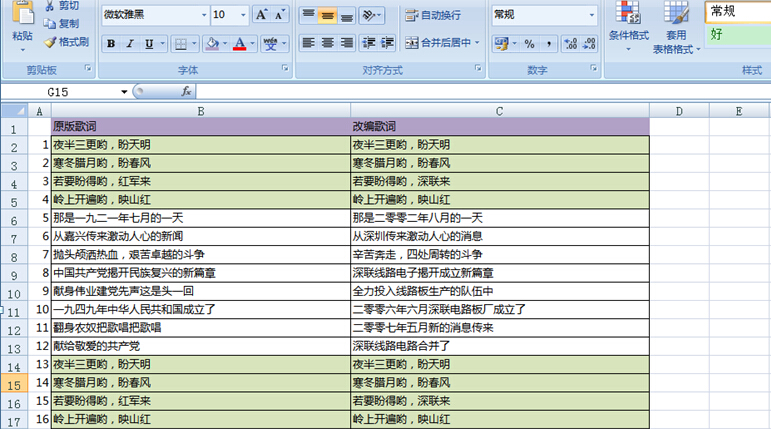
Task: Click the Cut (剪切) scissors icon
Action: point(50,5)
